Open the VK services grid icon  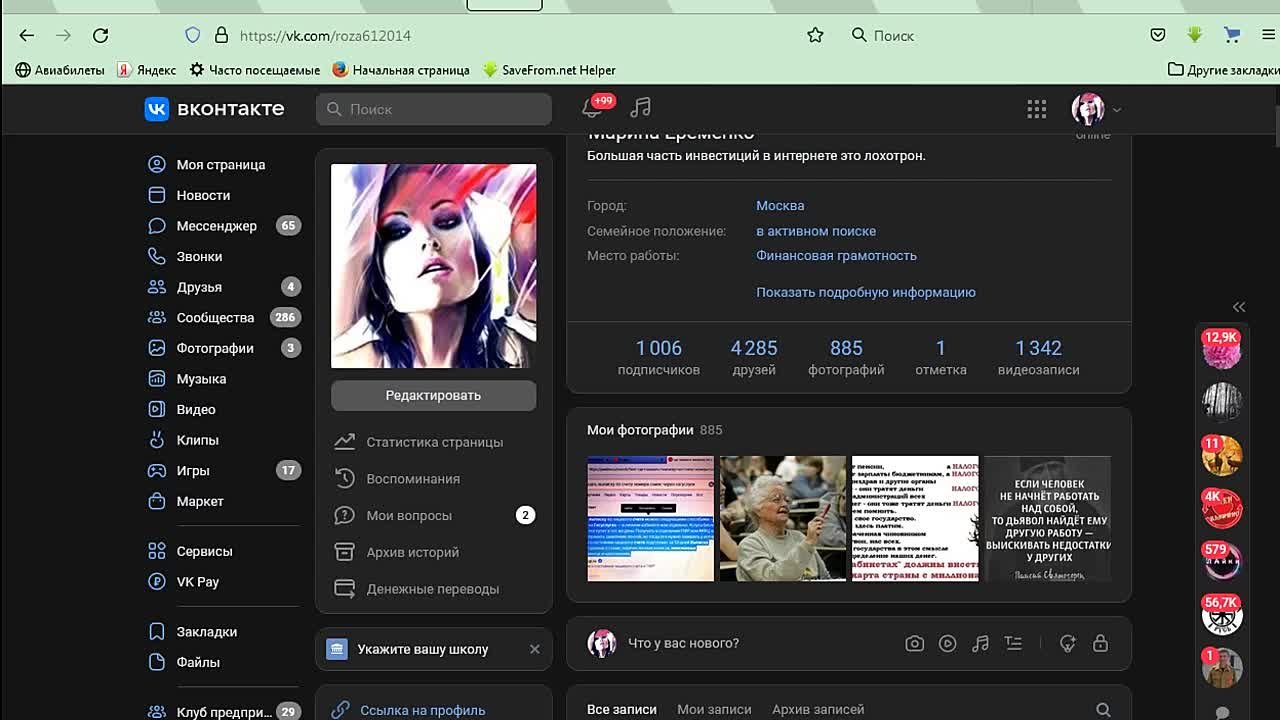point(1037,109)
